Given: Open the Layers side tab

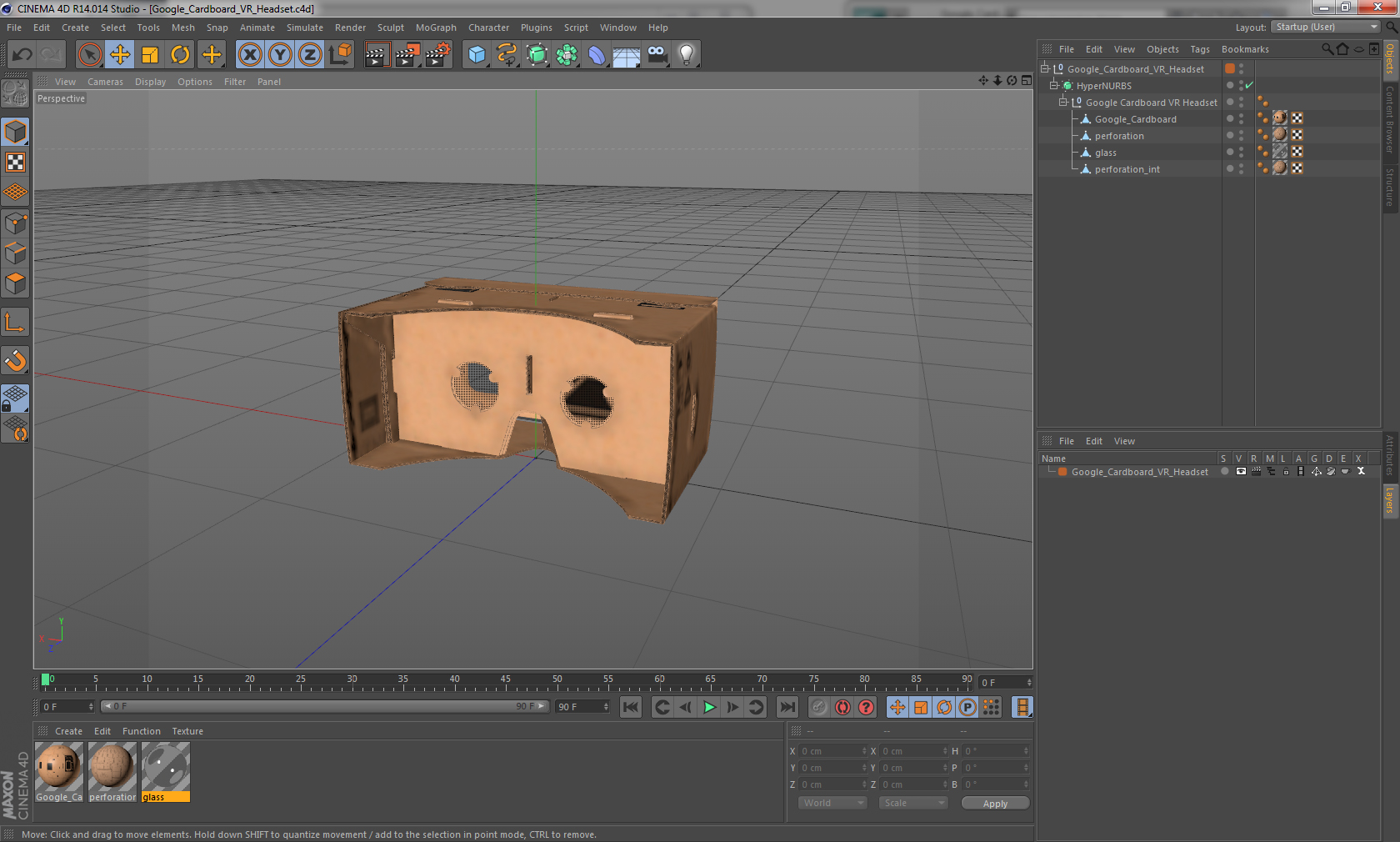Looking at the screenshot, I should point(1390,500).
